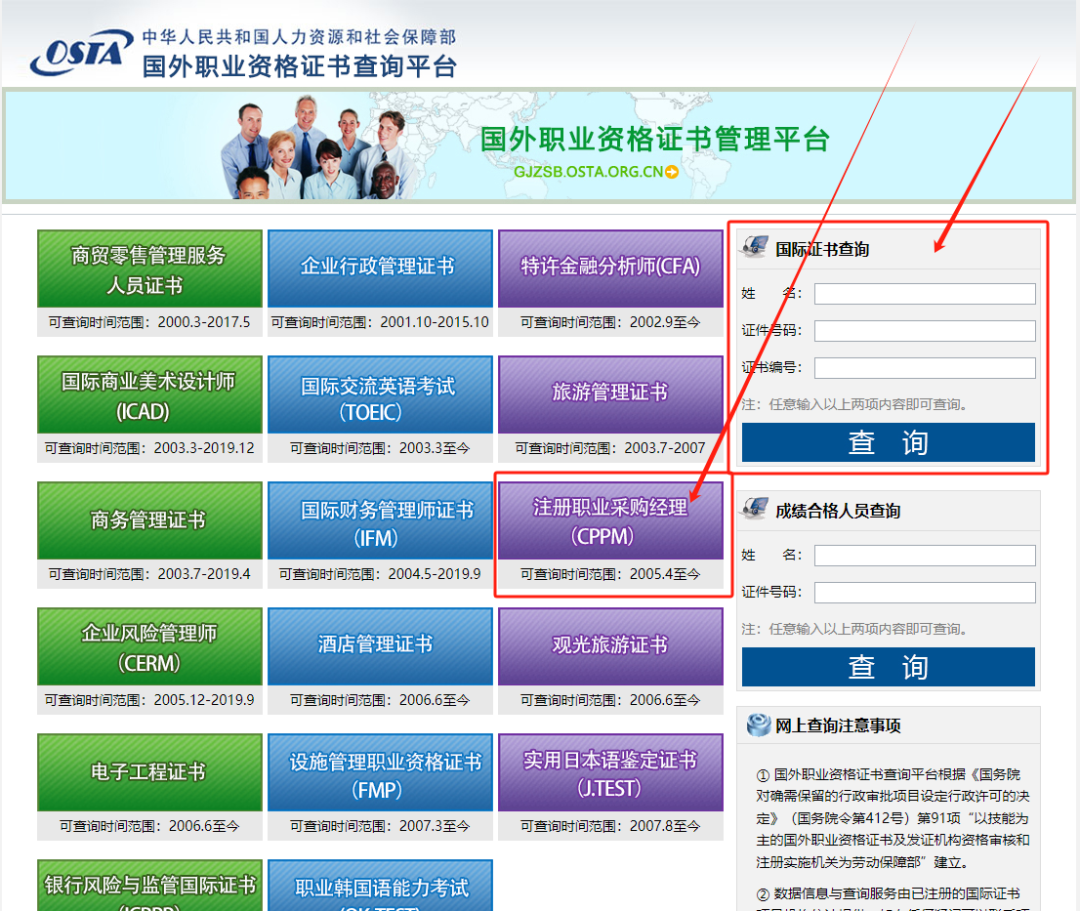Click the OSTA logo in the header

(81, 52)
